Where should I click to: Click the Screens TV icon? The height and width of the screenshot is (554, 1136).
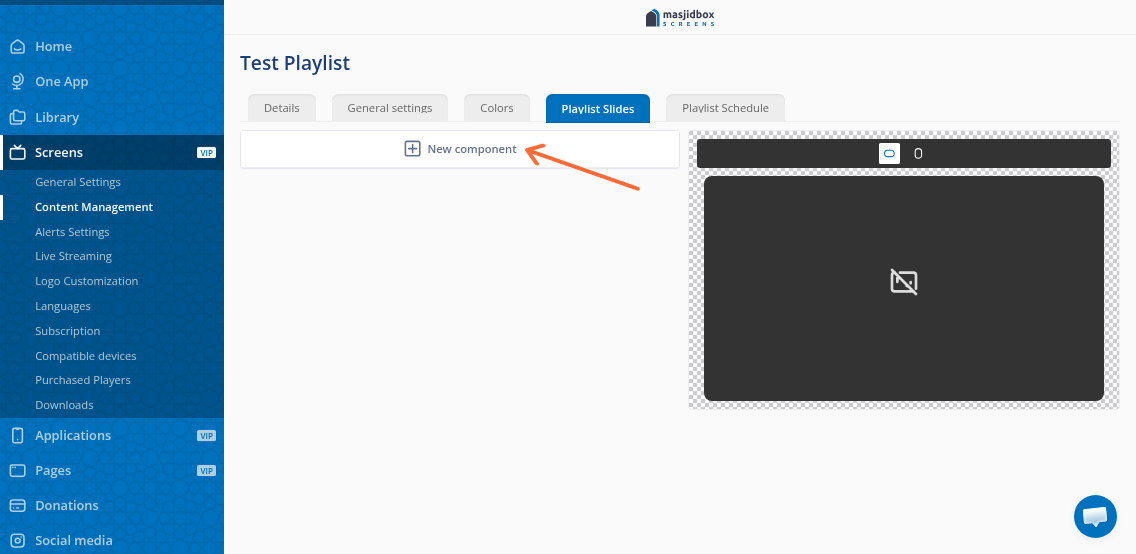point(17,152)
